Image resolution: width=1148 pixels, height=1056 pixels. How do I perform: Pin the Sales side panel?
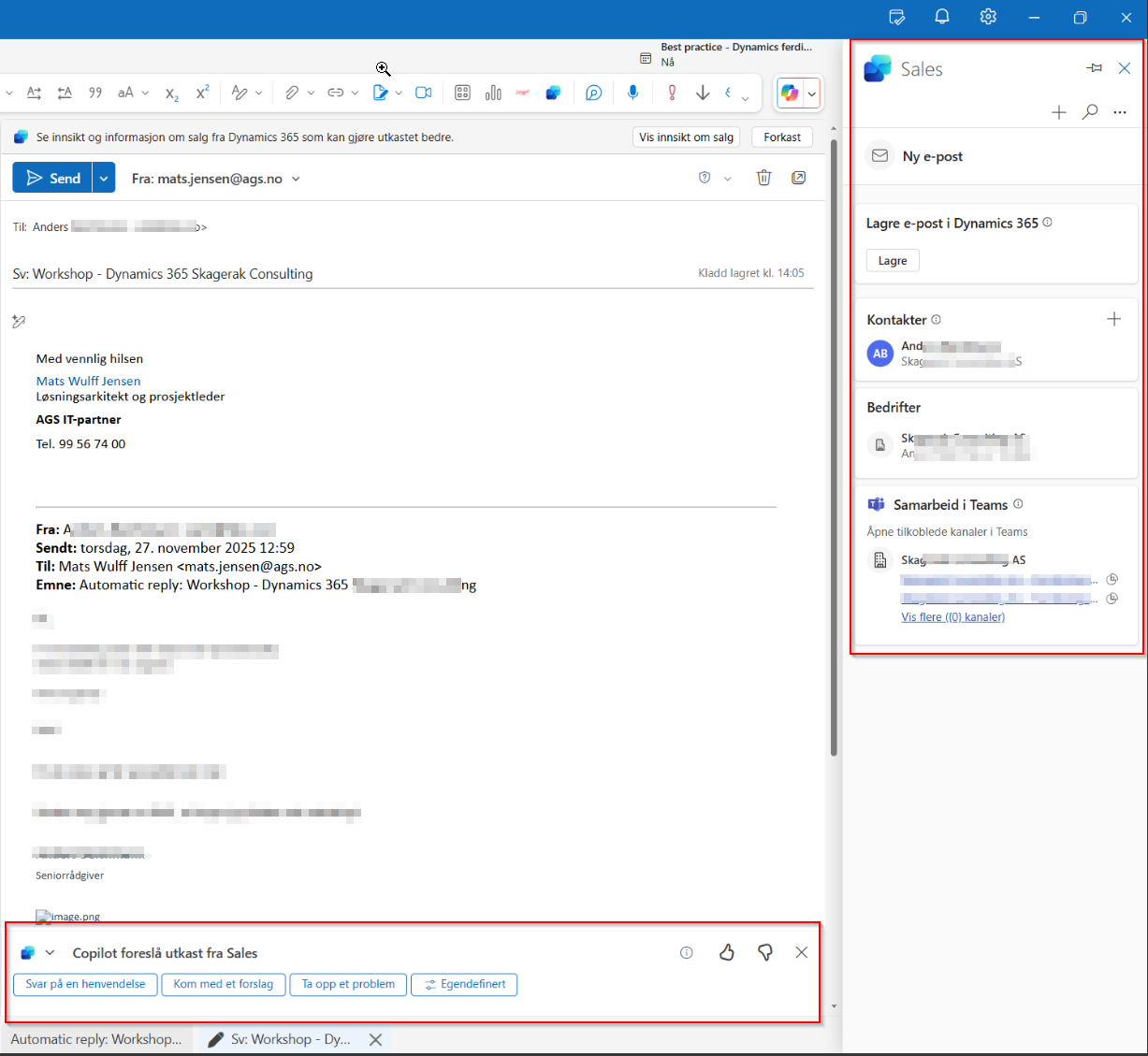(x=1094, y=68)
